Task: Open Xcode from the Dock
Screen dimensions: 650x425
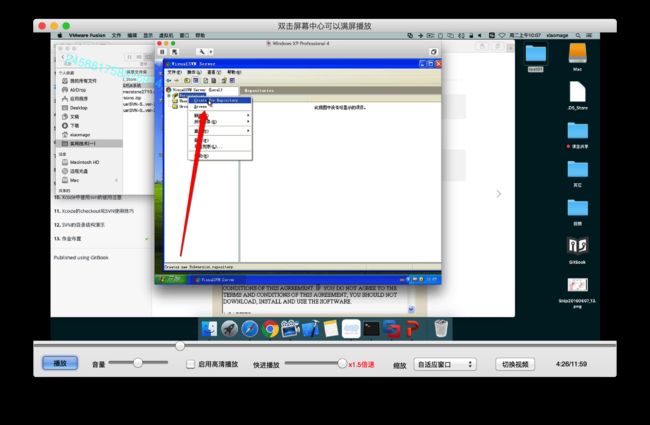Action: 310,329
